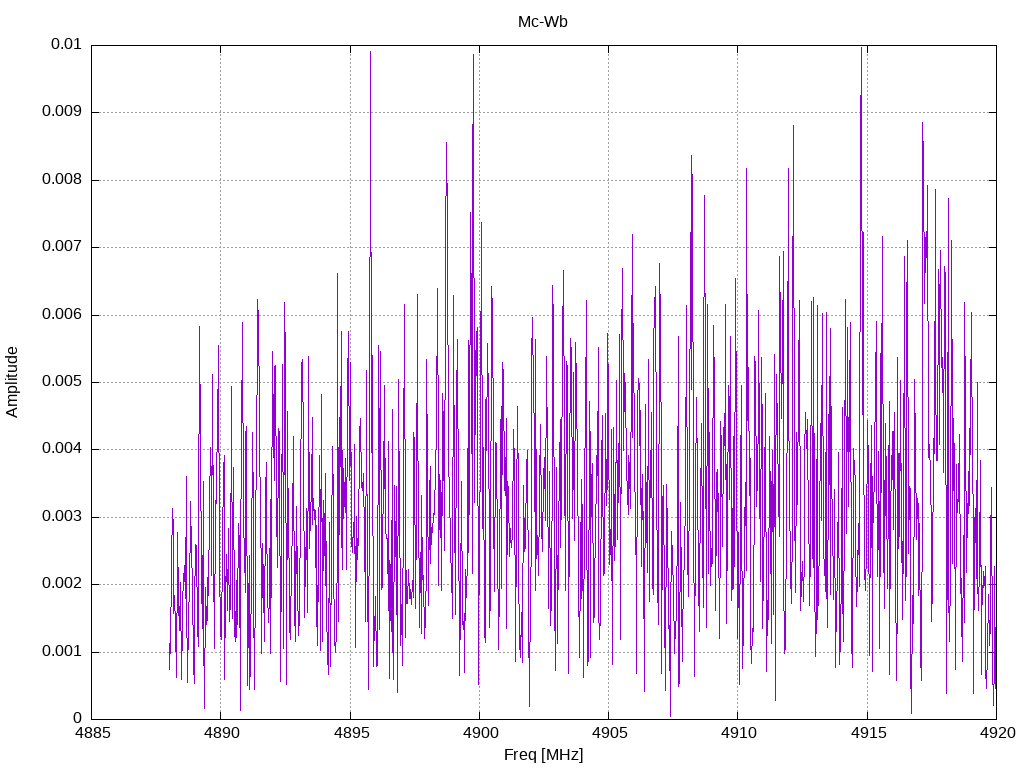Click x-axis tick label 4905
This screenshot has width=1024, height=768.
[x=609, y=733]
